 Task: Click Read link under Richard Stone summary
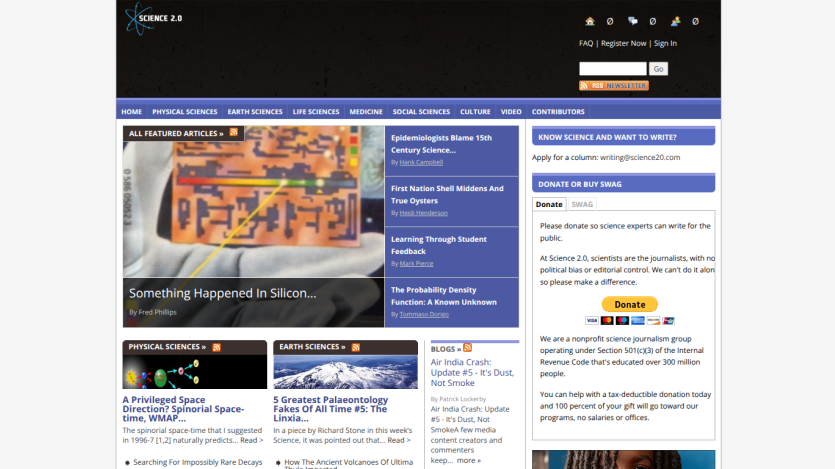(x=399, y=440)
